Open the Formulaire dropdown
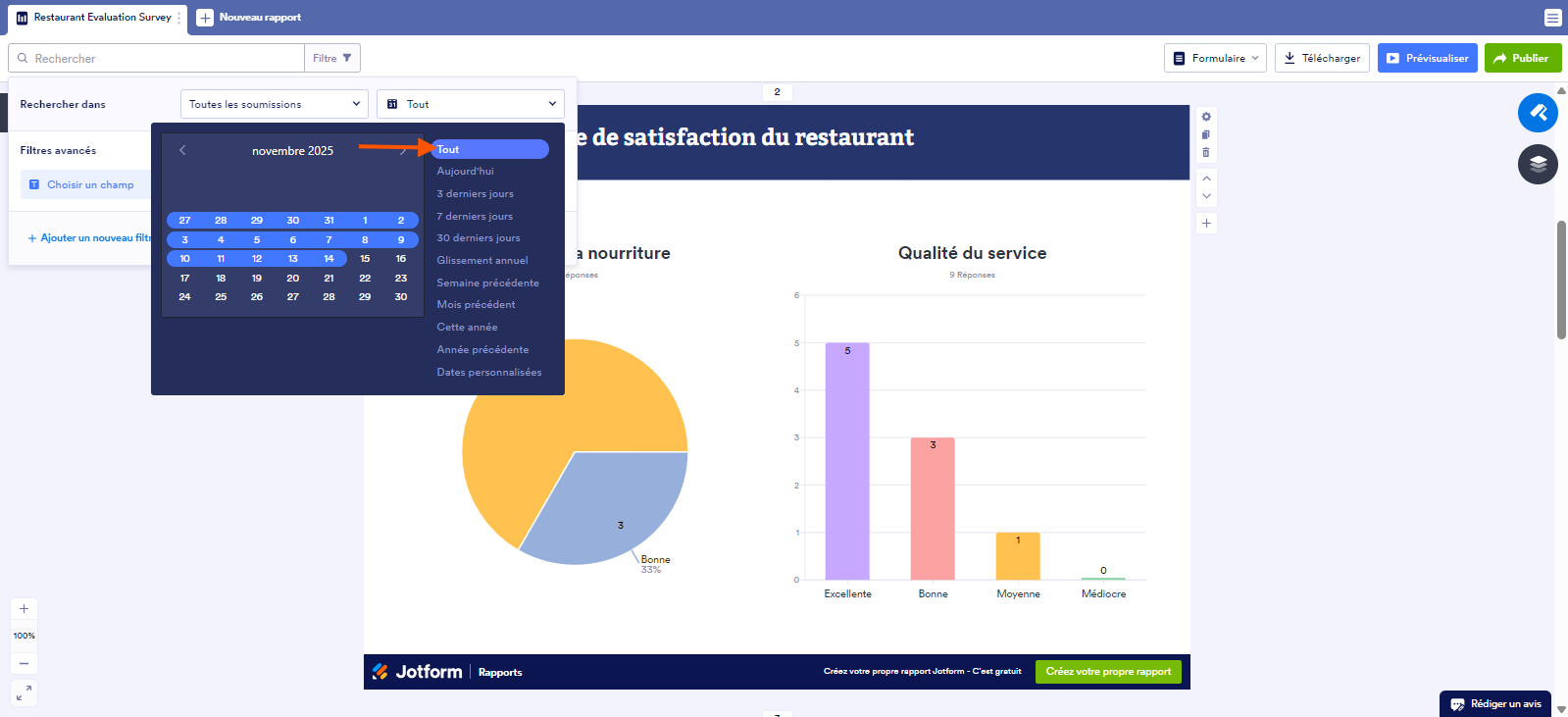The width and height of the screenshot is (1568, 717). tap(1215, 58)
